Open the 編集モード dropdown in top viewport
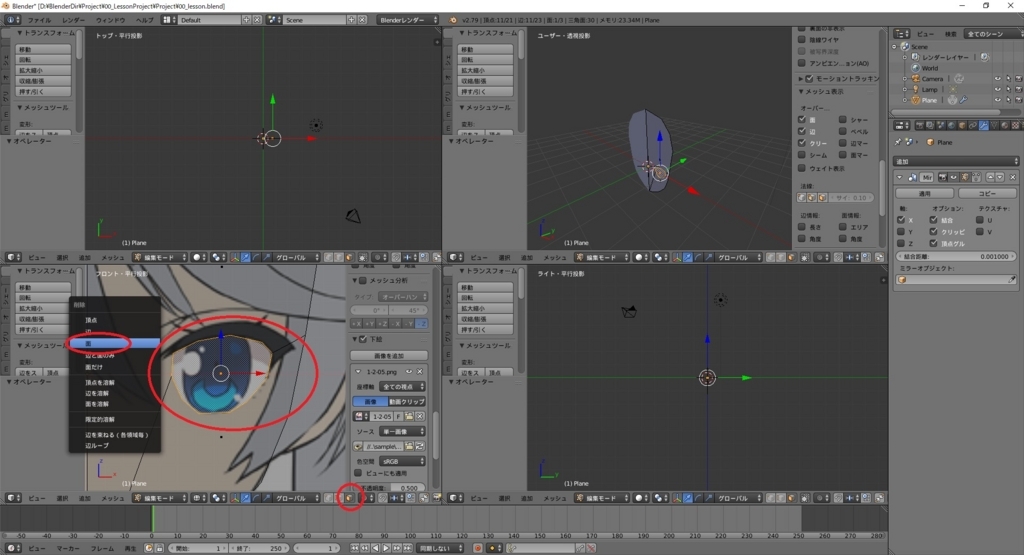 [x=160, y=257]
